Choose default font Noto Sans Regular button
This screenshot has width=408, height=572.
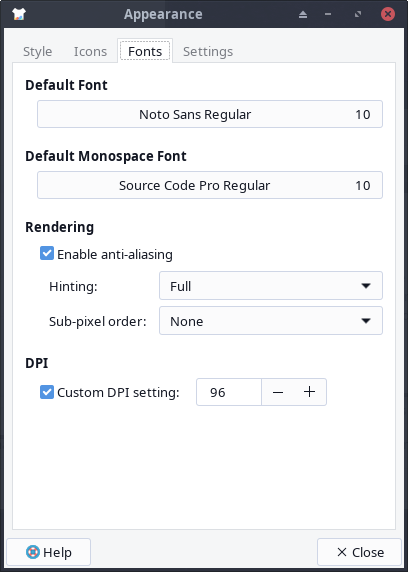coord(210,114)
